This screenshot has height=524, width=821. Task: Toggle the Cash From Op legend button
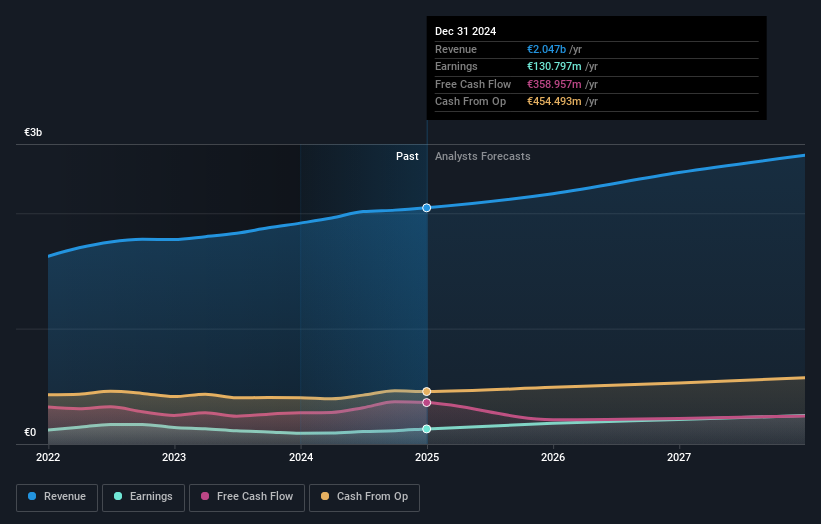pyautogui.click(x=364, y=497)
